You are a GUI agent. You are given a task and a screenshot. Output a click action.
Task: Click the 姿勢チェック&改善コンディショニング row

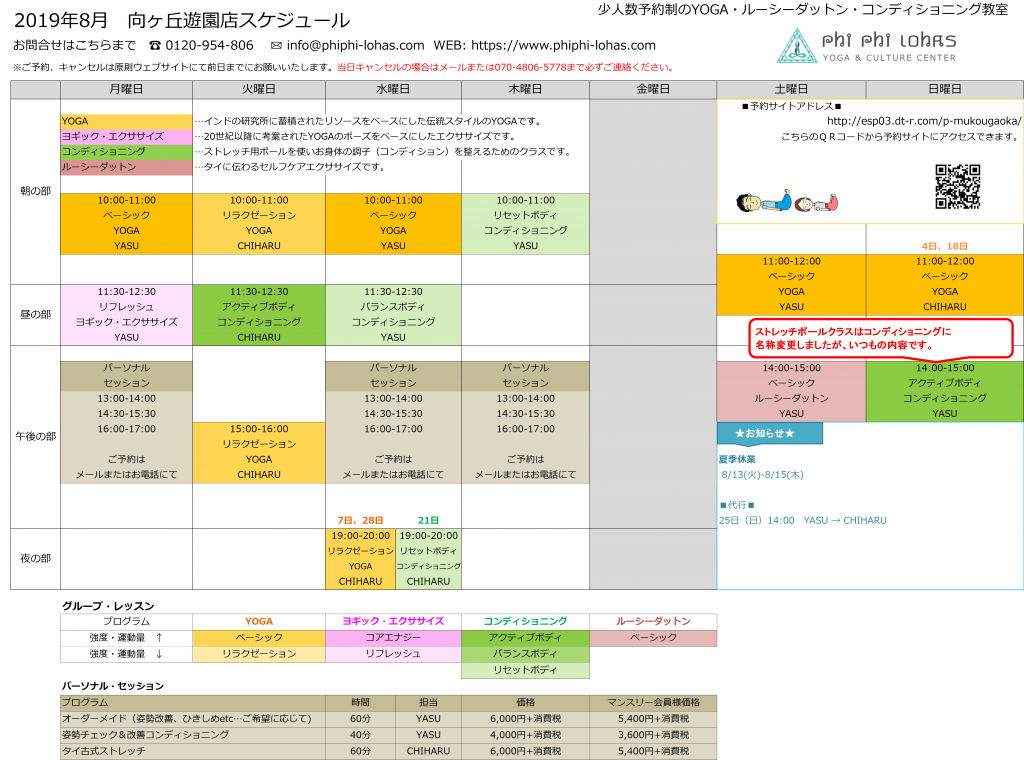(x=389, y=735)
